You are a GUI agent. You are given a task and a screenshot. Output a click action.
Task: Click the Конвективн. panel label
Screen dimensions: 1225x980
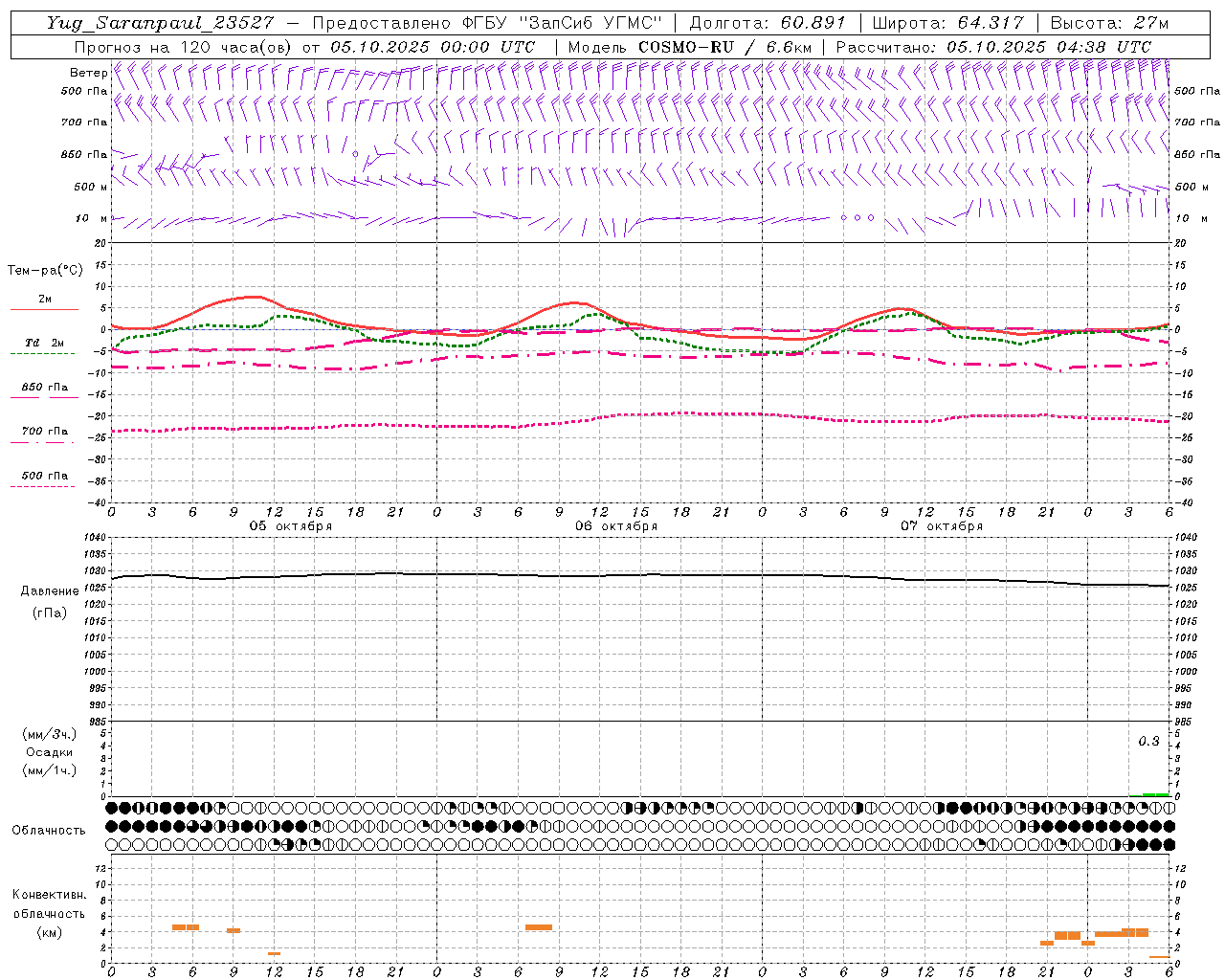pos(49,895)
